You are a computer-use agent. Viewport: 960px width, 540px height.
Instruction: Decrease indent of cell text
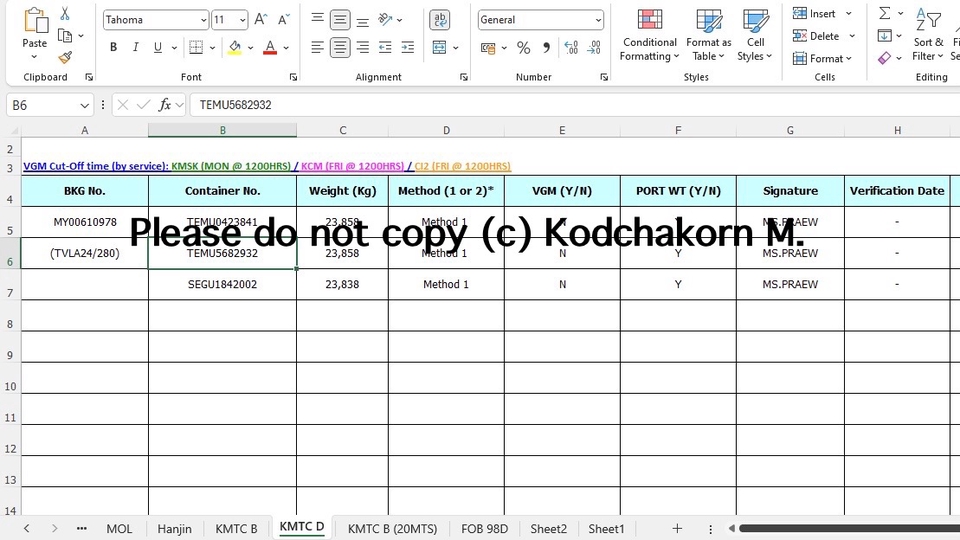tap(385, 47)
